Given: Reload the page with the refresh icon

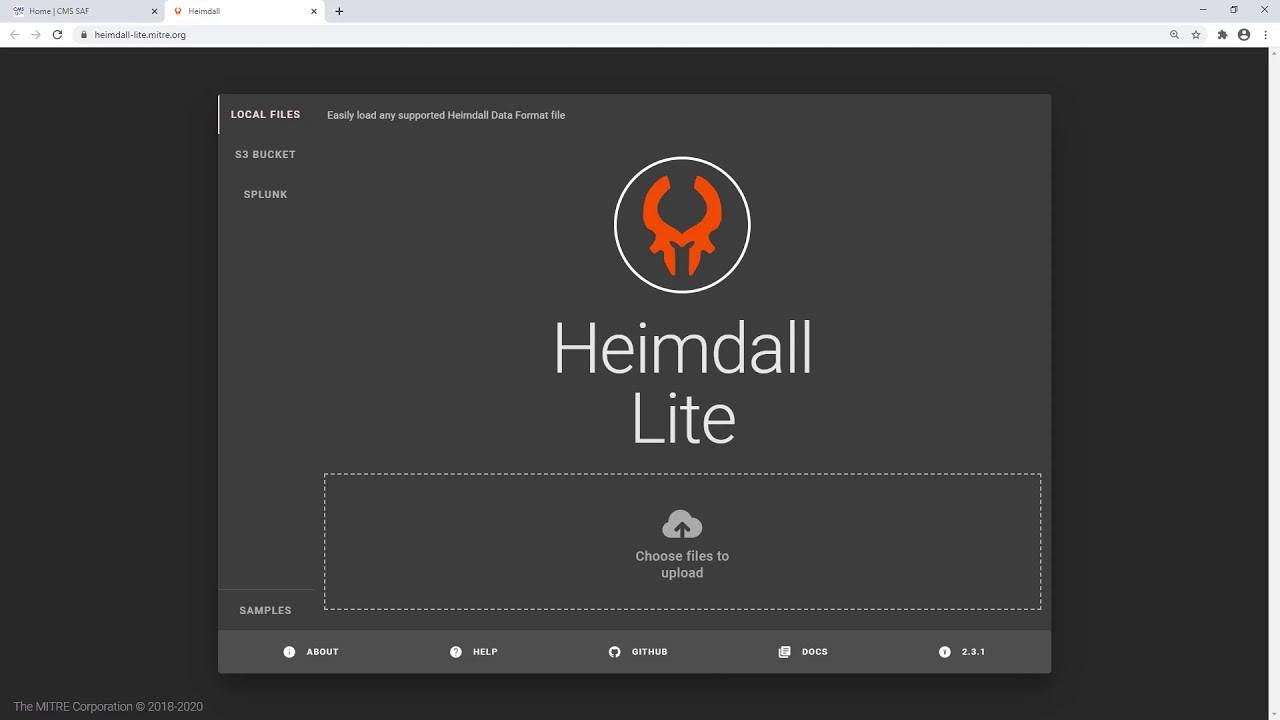Looking at the screenshot, I should coord(58,34).
